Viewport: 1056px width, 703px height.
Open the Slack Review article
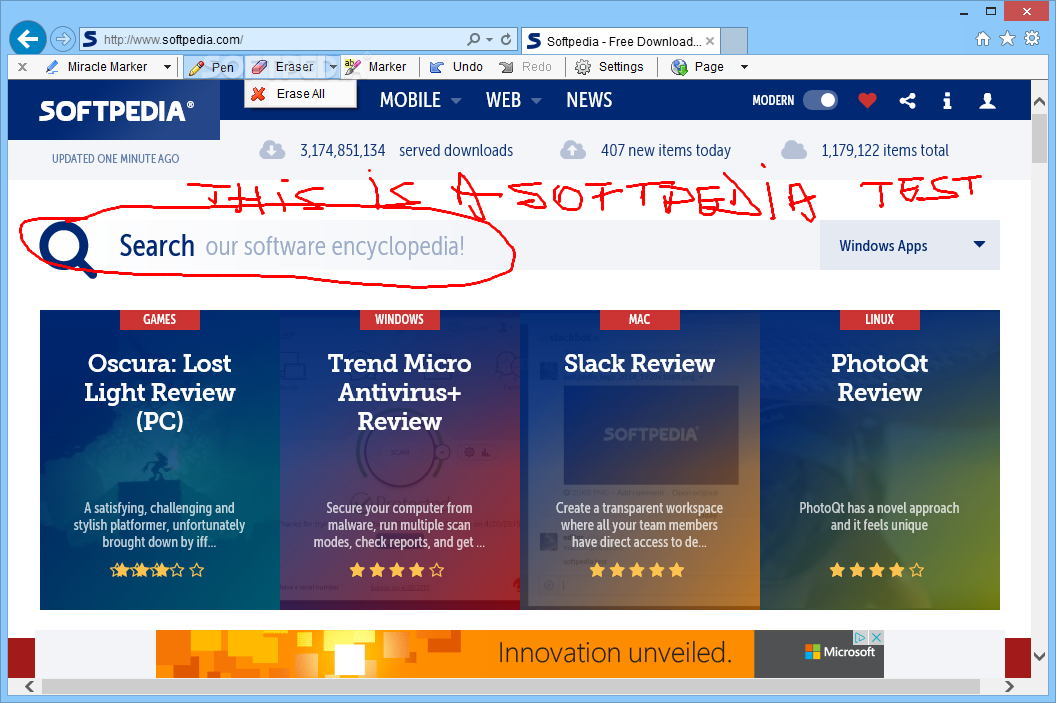click(639, 364)
